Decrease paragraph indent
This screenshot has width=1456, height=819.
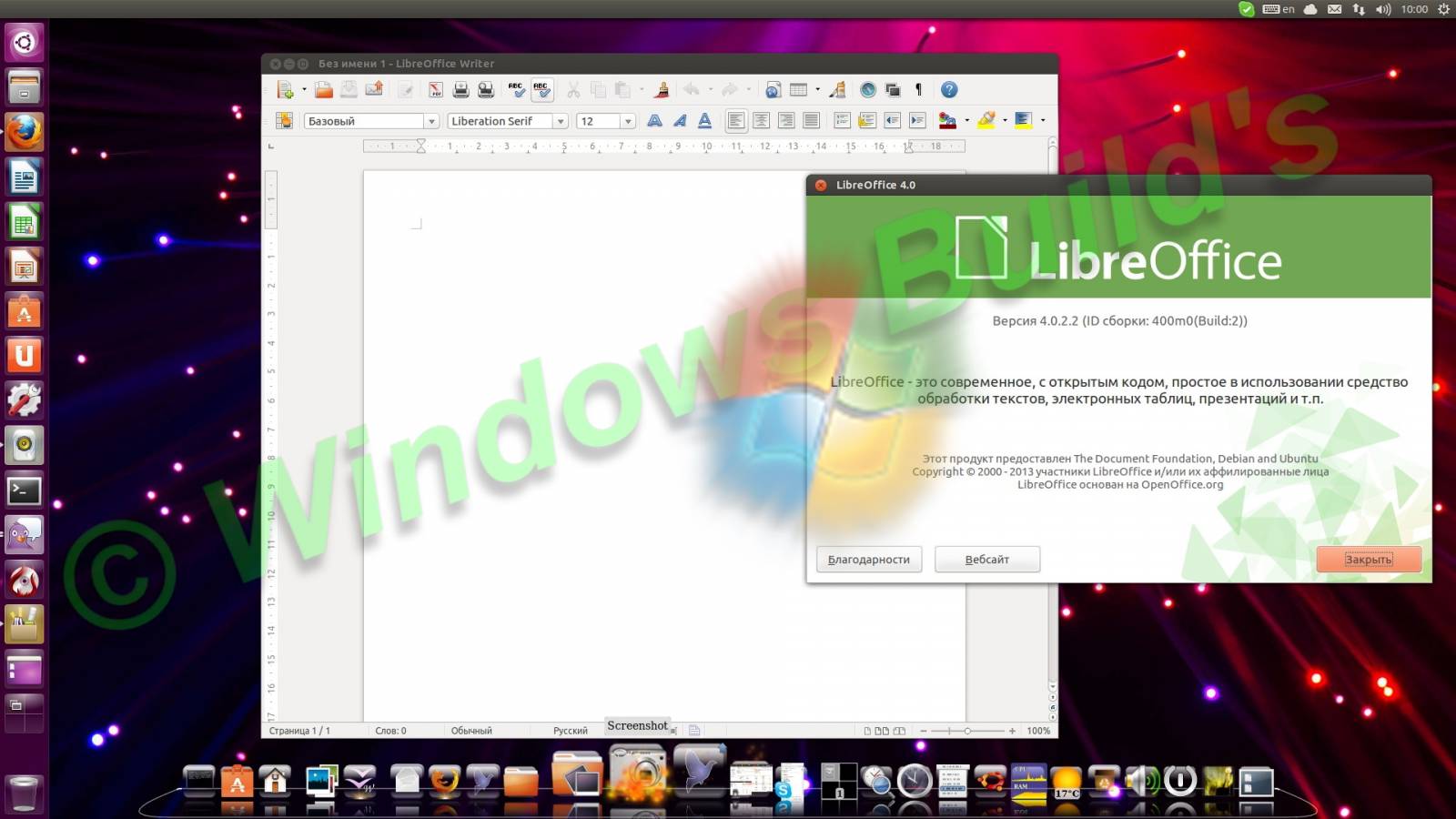892,121
